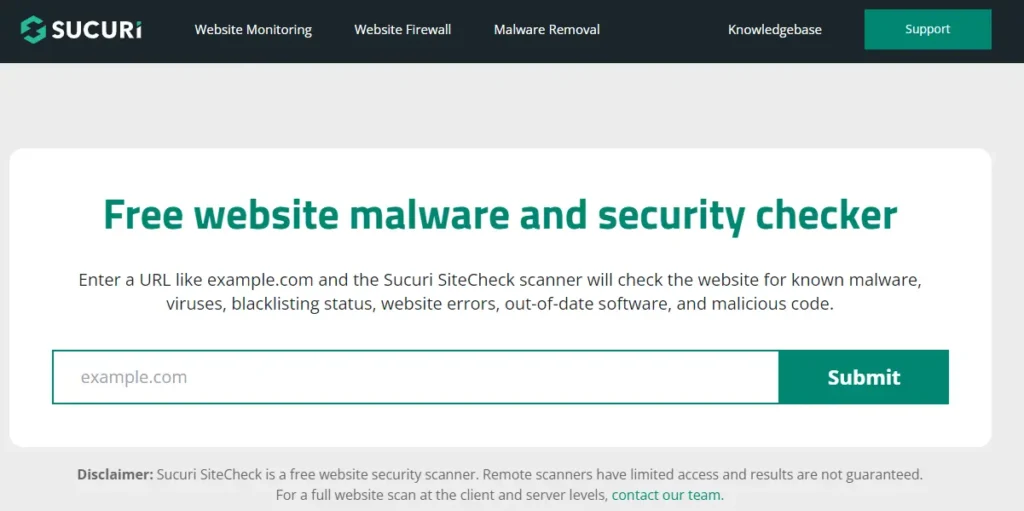Click 'Sucuri SiteCheck is a free' disclaimer text
Viewport: 1024px width, 511px height.
250,474
